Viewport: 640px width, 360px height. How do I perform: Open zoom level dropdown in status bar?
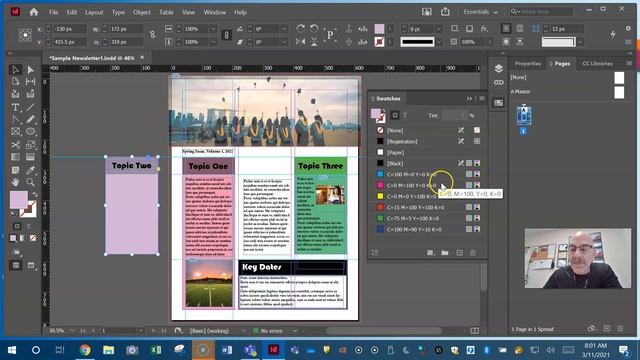[72, 331]
